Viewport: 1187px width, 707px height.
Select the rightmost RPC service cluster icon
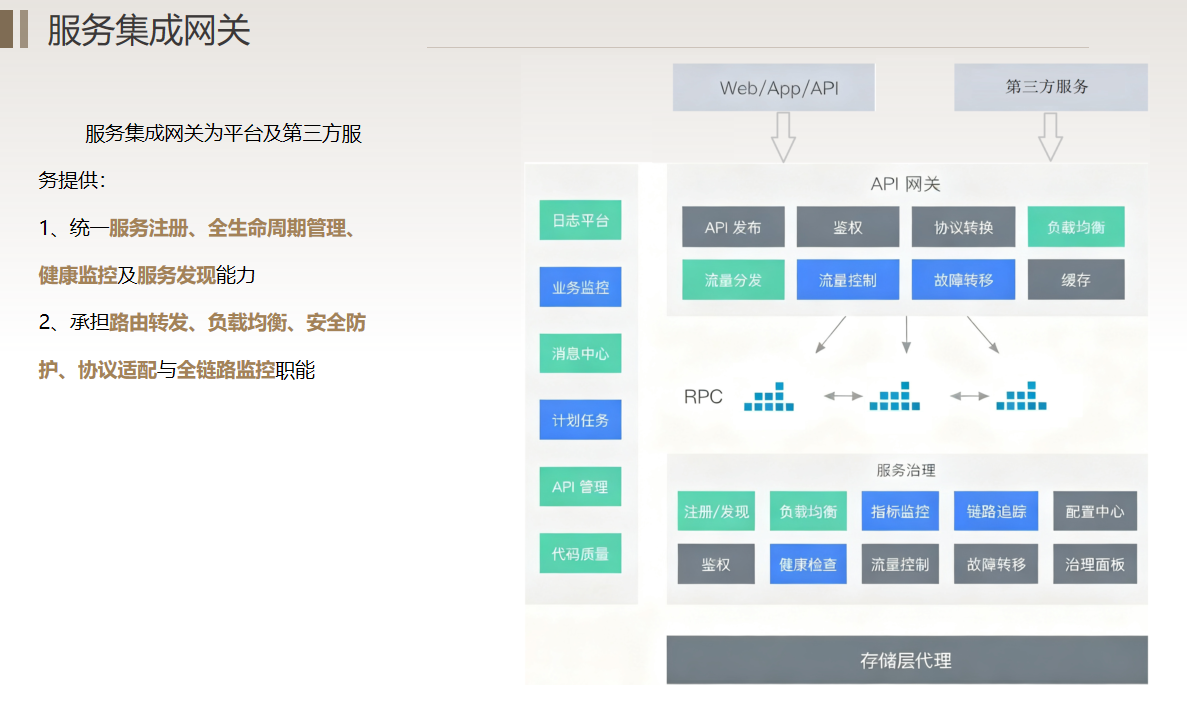click(x=1021, y=397)
